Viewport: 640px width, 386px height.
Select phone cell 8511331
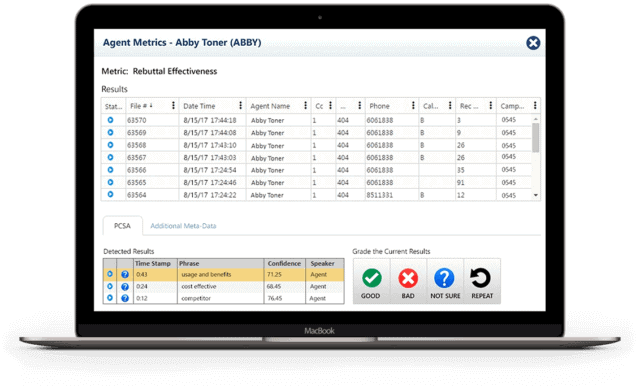click(x=380, y=195)
